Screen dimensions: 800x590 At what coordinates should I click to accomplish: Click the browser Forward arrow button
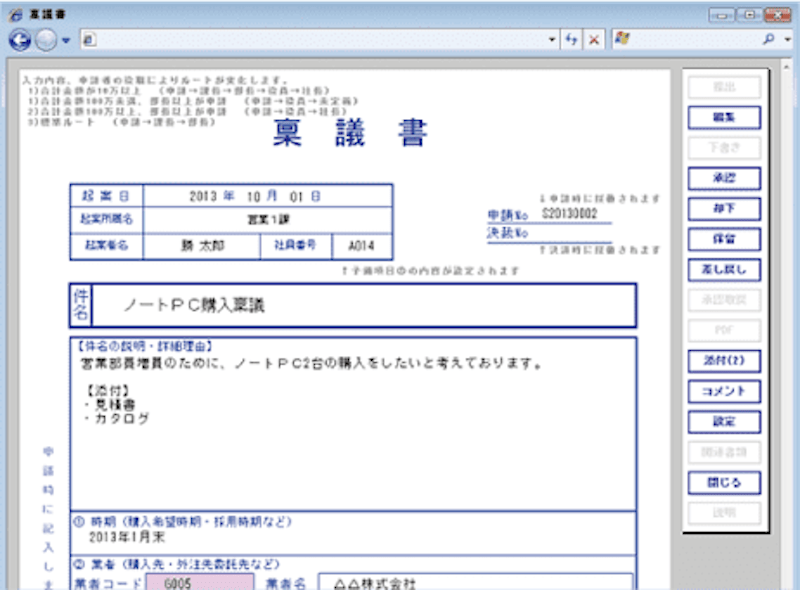[x=47, y=40]
